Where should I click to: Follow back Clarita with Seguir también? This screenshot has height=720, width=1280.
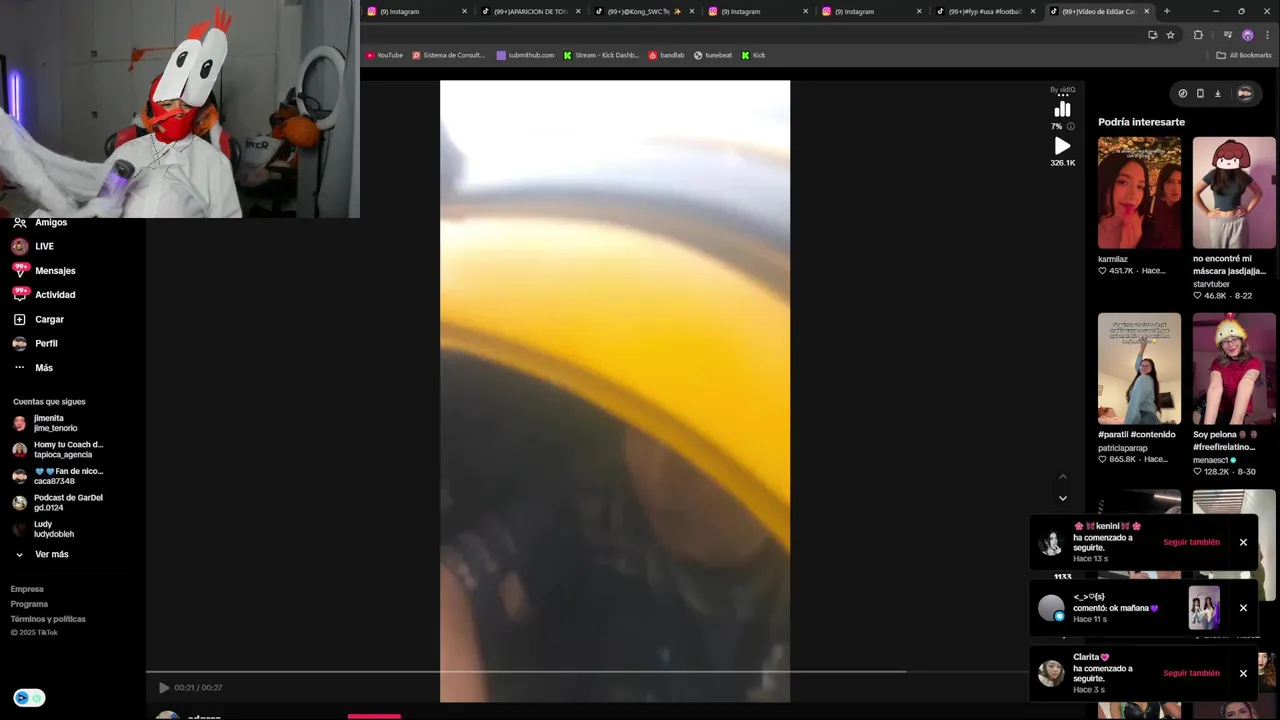[1191, 673]
